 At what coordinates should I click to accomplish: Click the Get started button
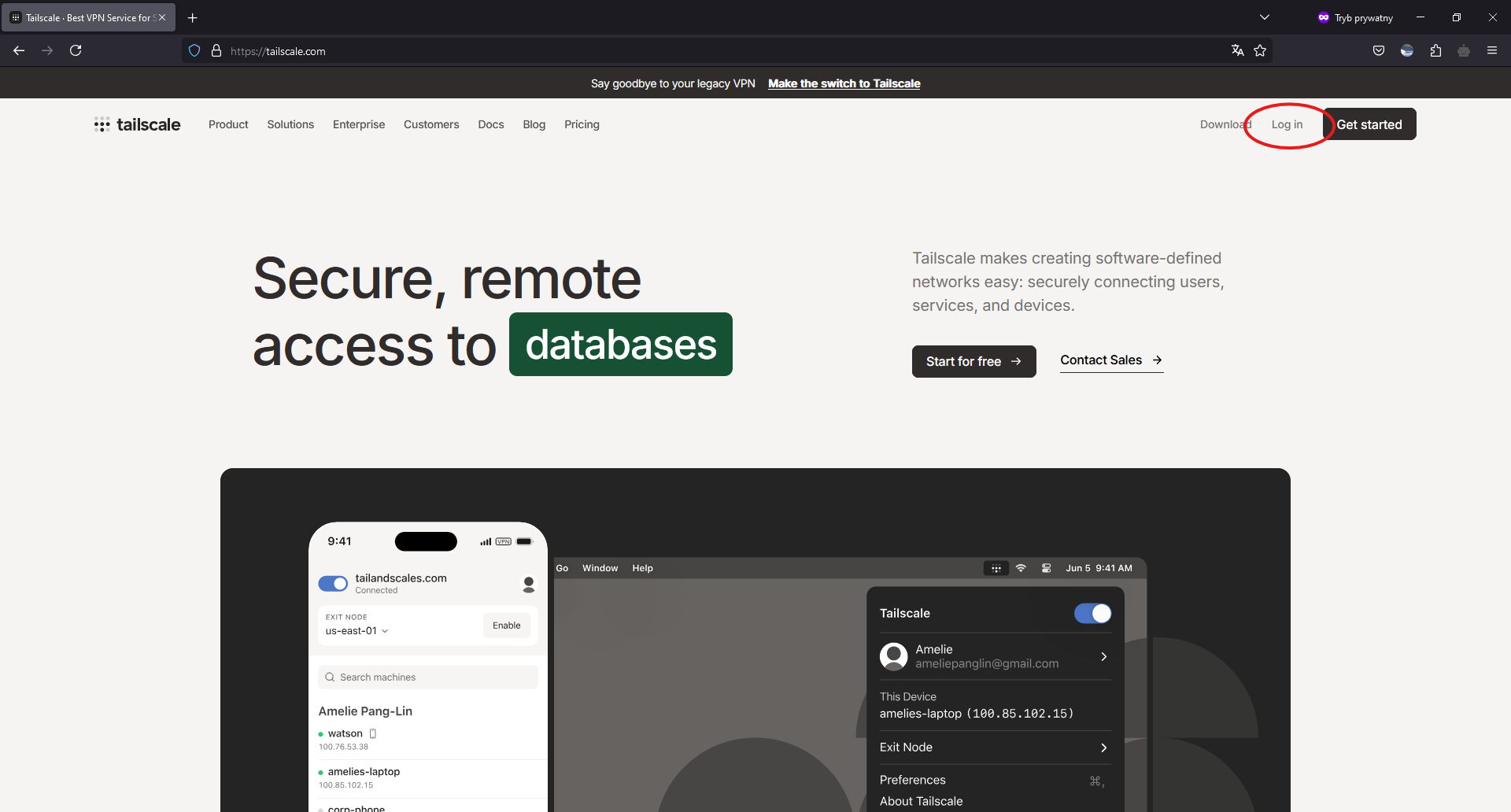coord(1369,124)
